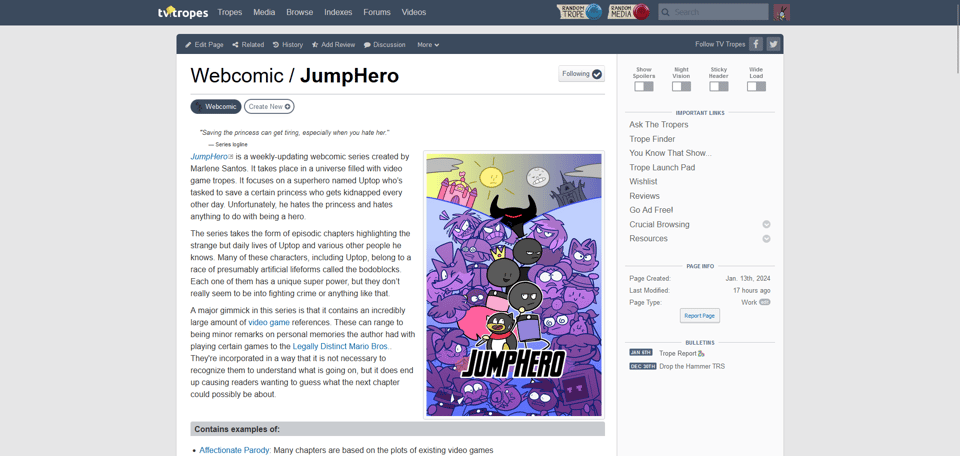Open the TV Tropes Twitter page icon
The image size is (960, 456).
click(773, 44)
